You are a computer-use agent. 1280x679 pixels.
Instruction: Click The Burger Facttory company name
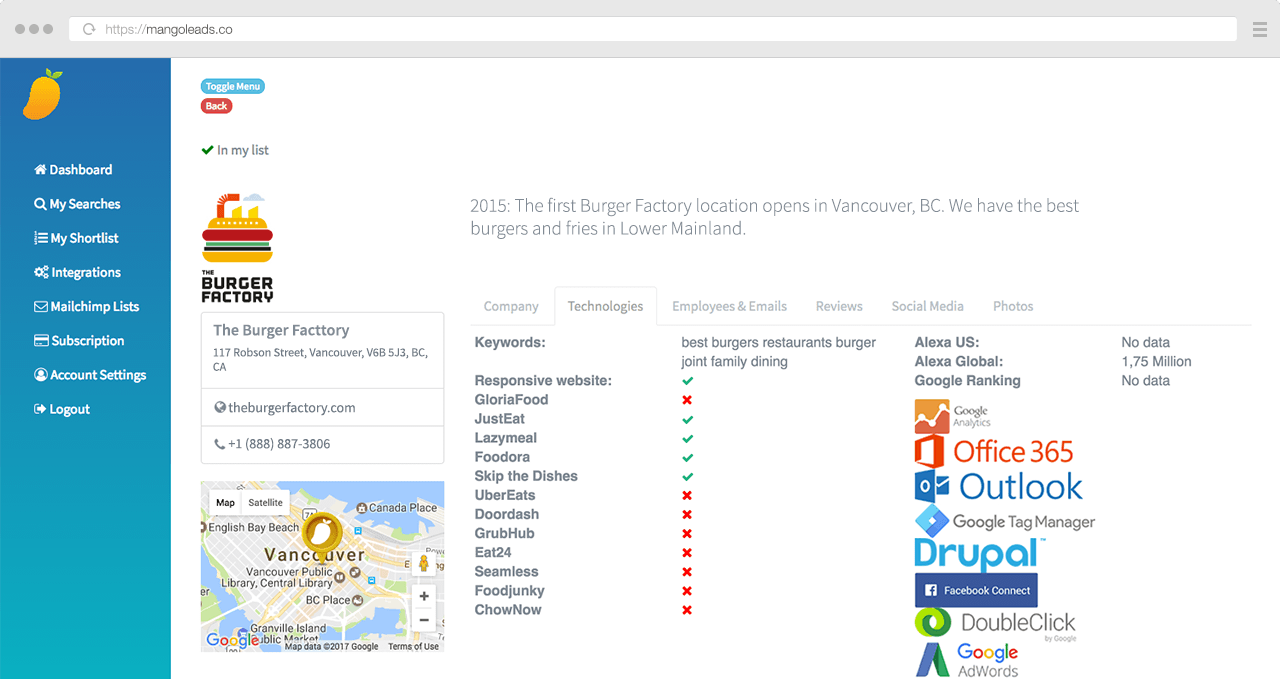point(281,330)
